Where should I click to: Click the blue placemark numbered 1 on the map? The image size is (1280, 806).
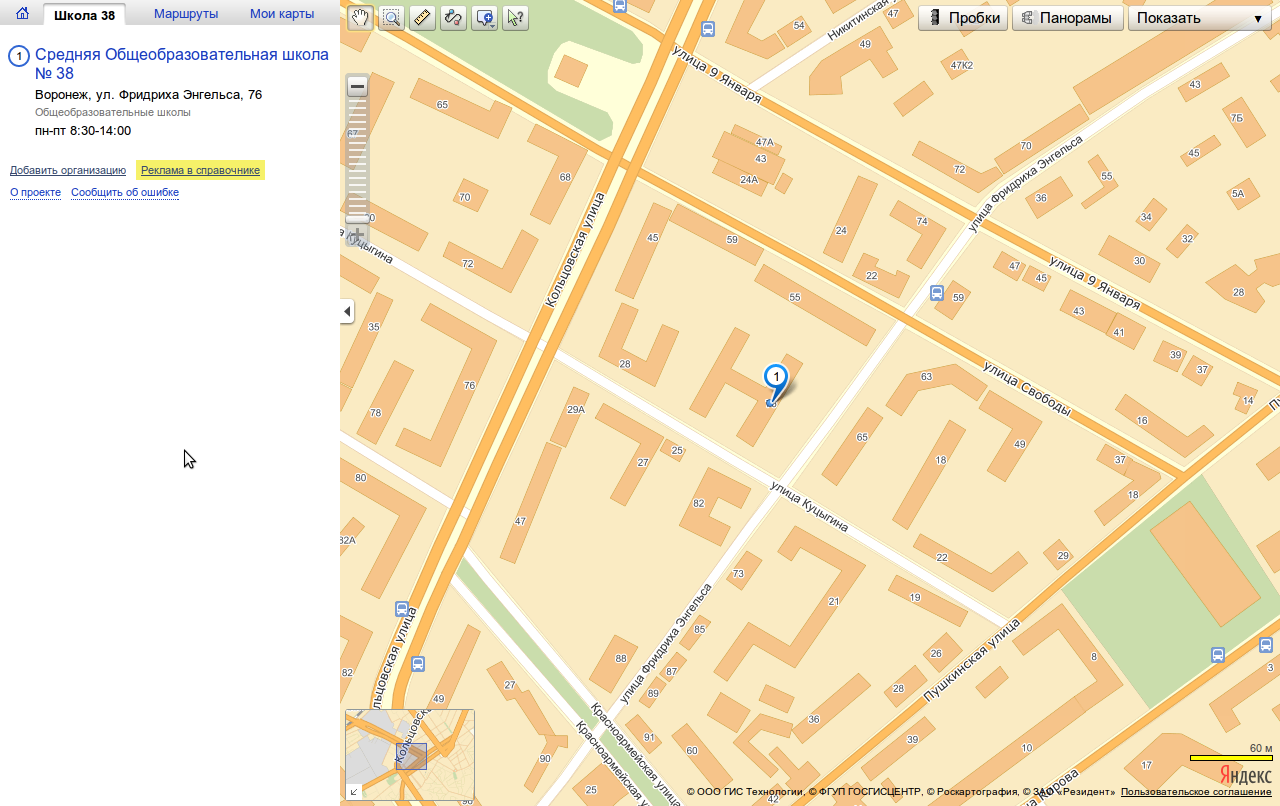(x=776, y=380)
